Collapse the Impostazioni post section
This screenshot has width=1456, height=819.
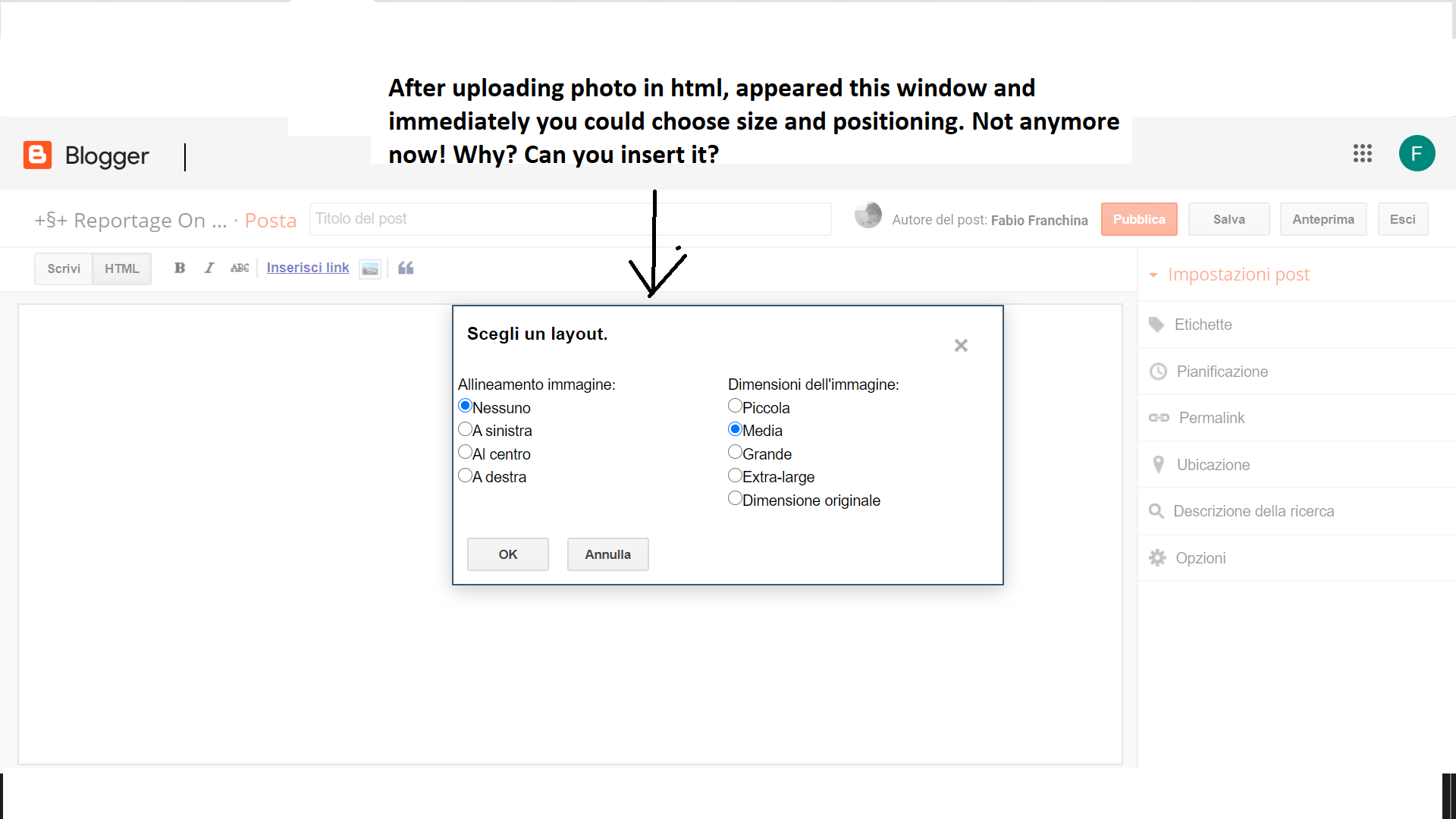1238,275
